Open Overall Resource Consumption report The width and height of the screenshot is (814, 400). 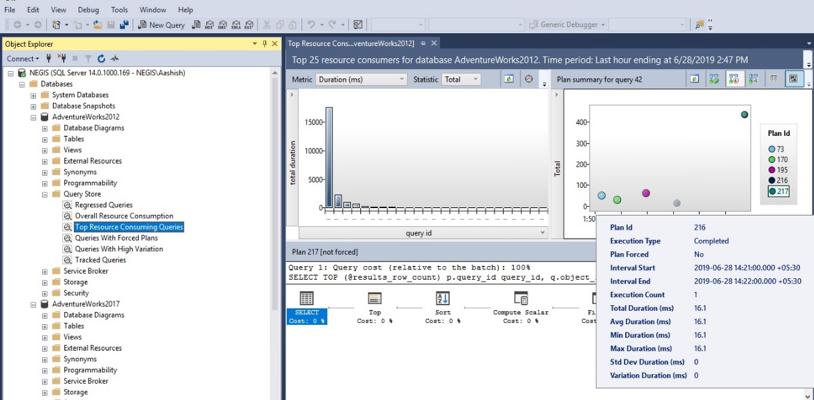tap(124, 216)
